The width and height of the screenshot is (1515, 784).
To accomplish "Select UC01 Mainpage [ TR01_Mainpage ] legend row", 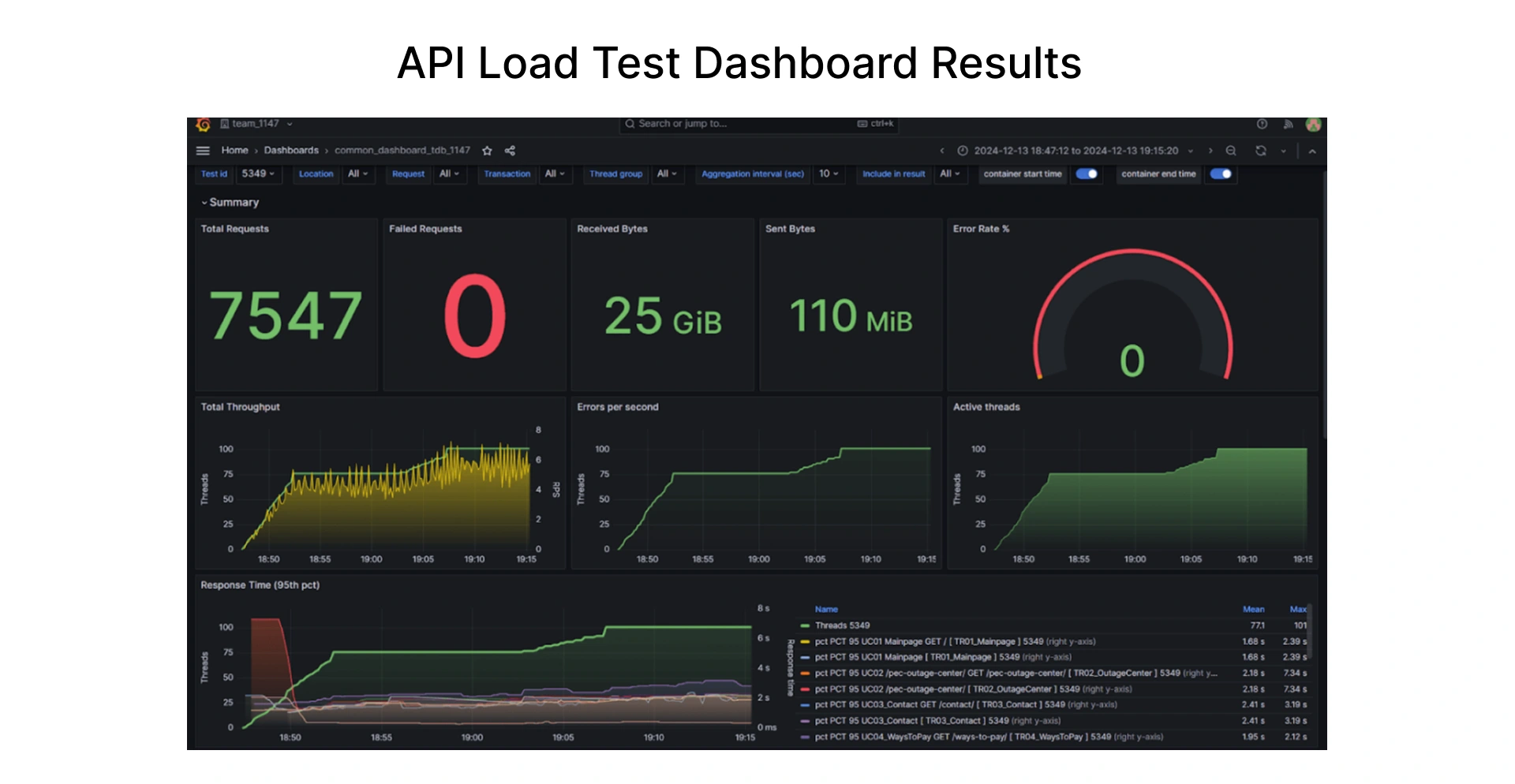I will 943,657.
